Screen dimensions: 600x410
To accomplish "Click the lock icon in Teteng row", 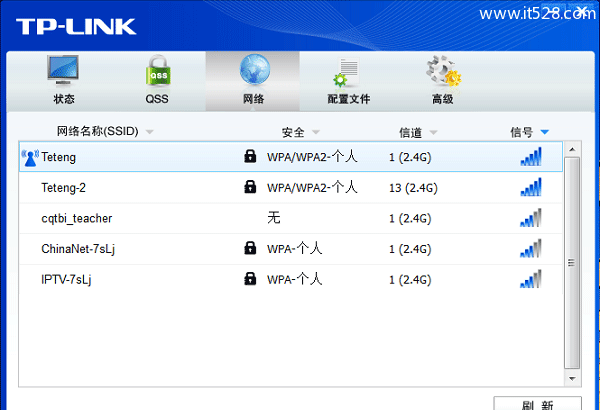I will [250, 156].
